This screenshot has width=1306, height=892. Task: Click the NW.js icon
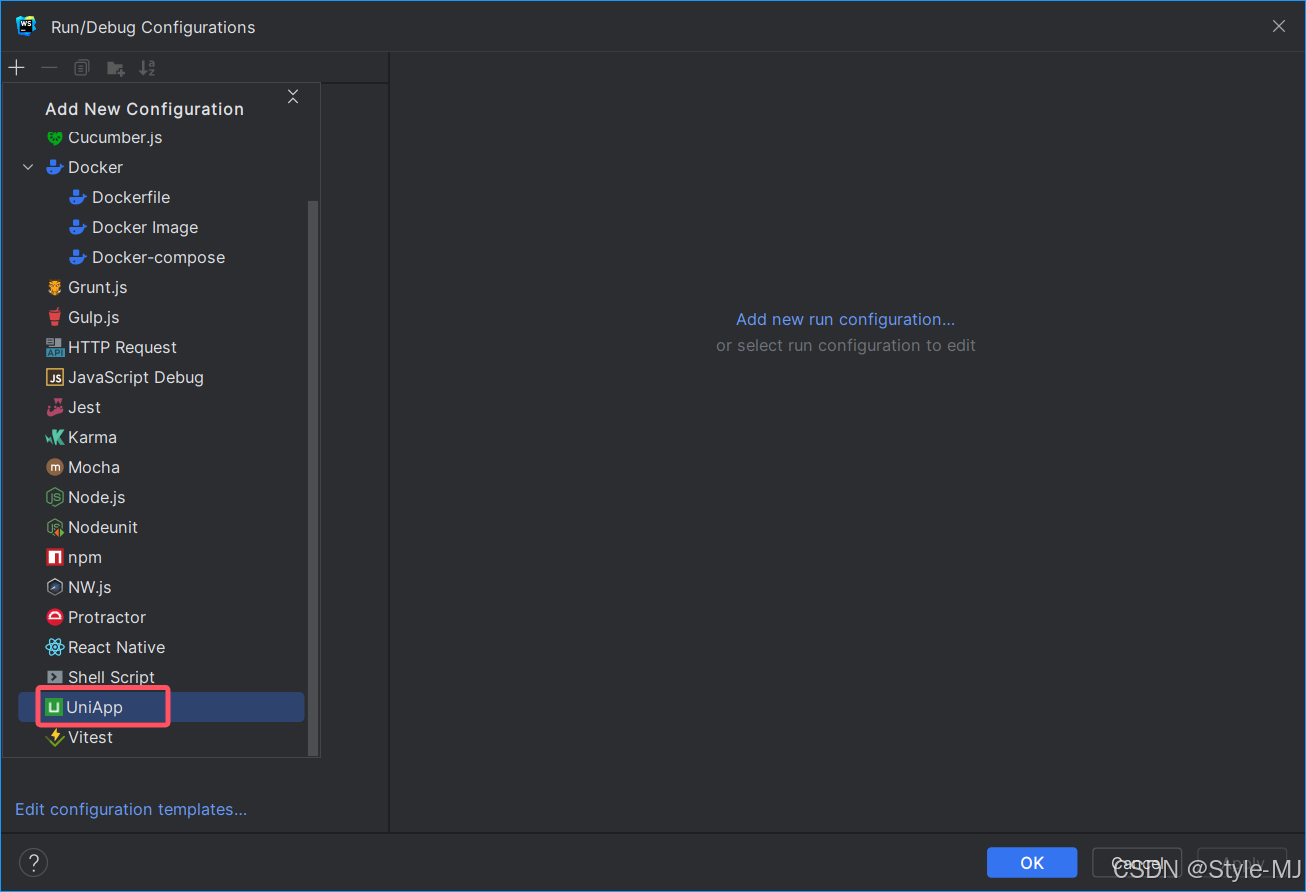click(x=55, y=587)
